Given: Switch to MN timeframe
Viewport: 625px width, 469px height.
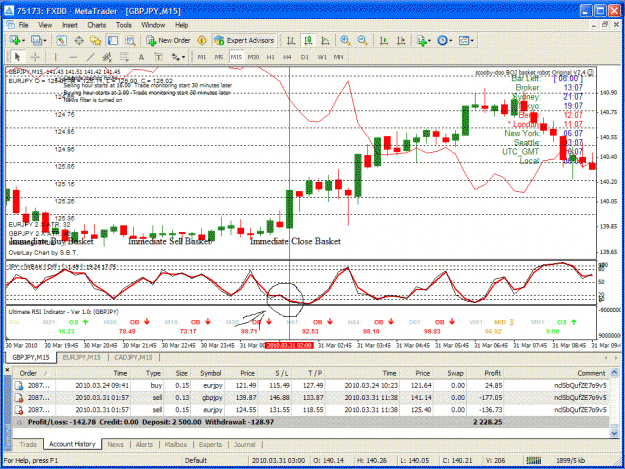Looking at the screenshot, I should [338, 57].
